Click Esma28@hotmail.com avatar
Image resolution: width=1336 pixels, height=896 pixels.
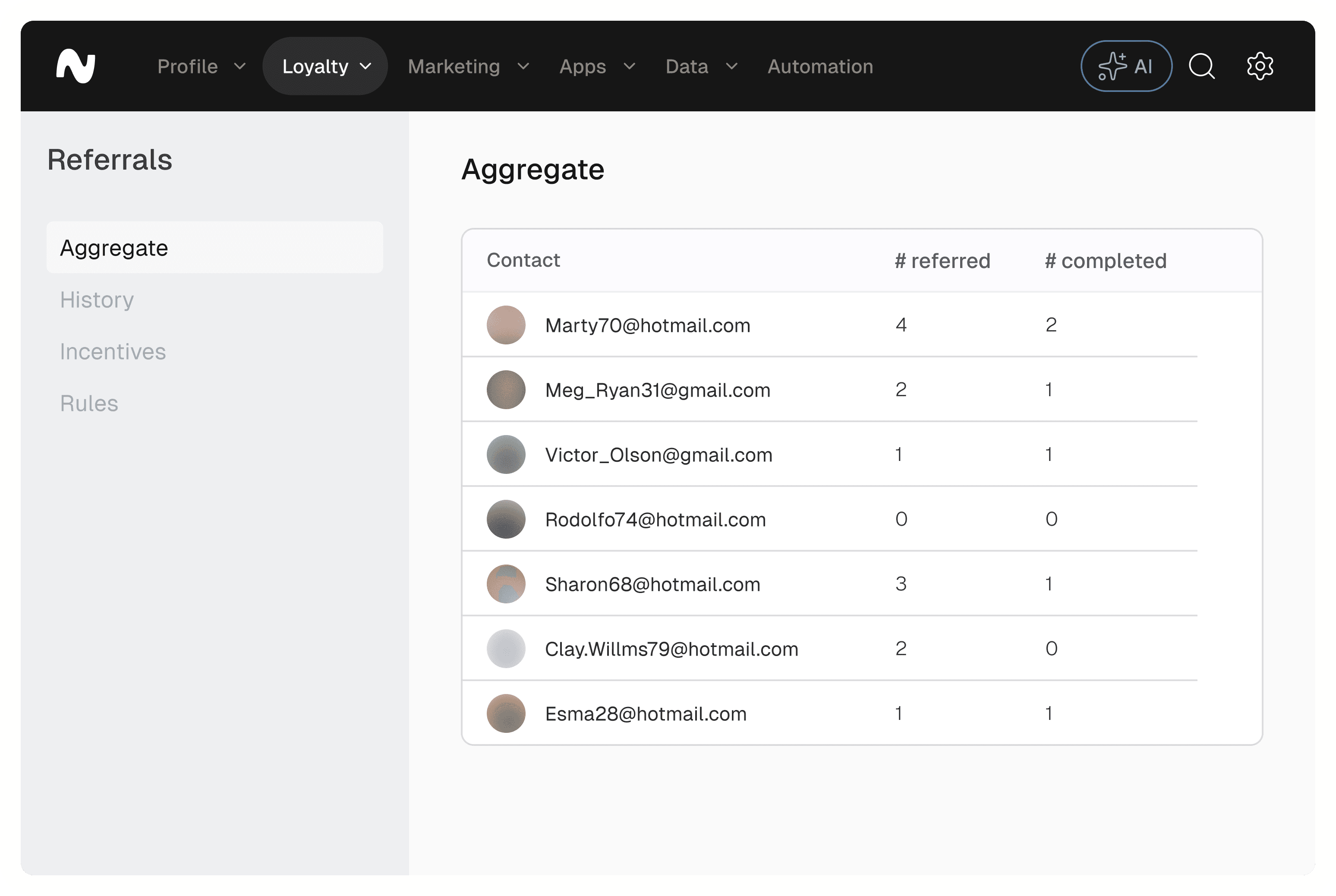click(505, 714)
